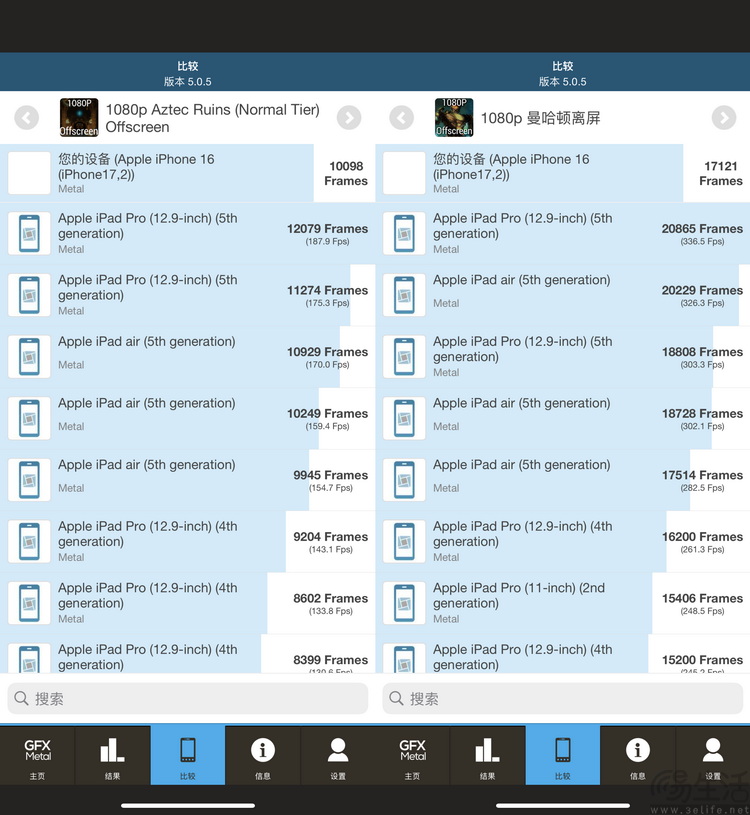Select device icon for 20865 Frames row

(404, 233)
